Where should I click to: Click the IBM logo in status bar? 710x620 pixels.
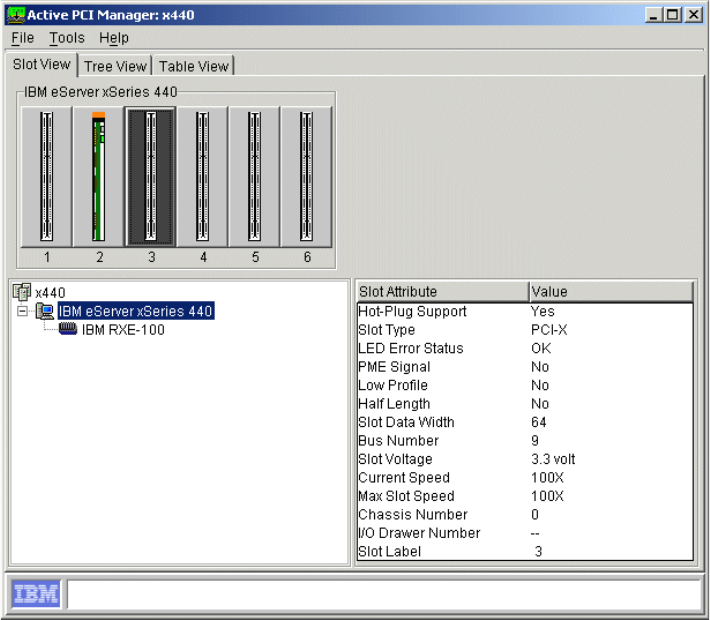click(36, 594)
